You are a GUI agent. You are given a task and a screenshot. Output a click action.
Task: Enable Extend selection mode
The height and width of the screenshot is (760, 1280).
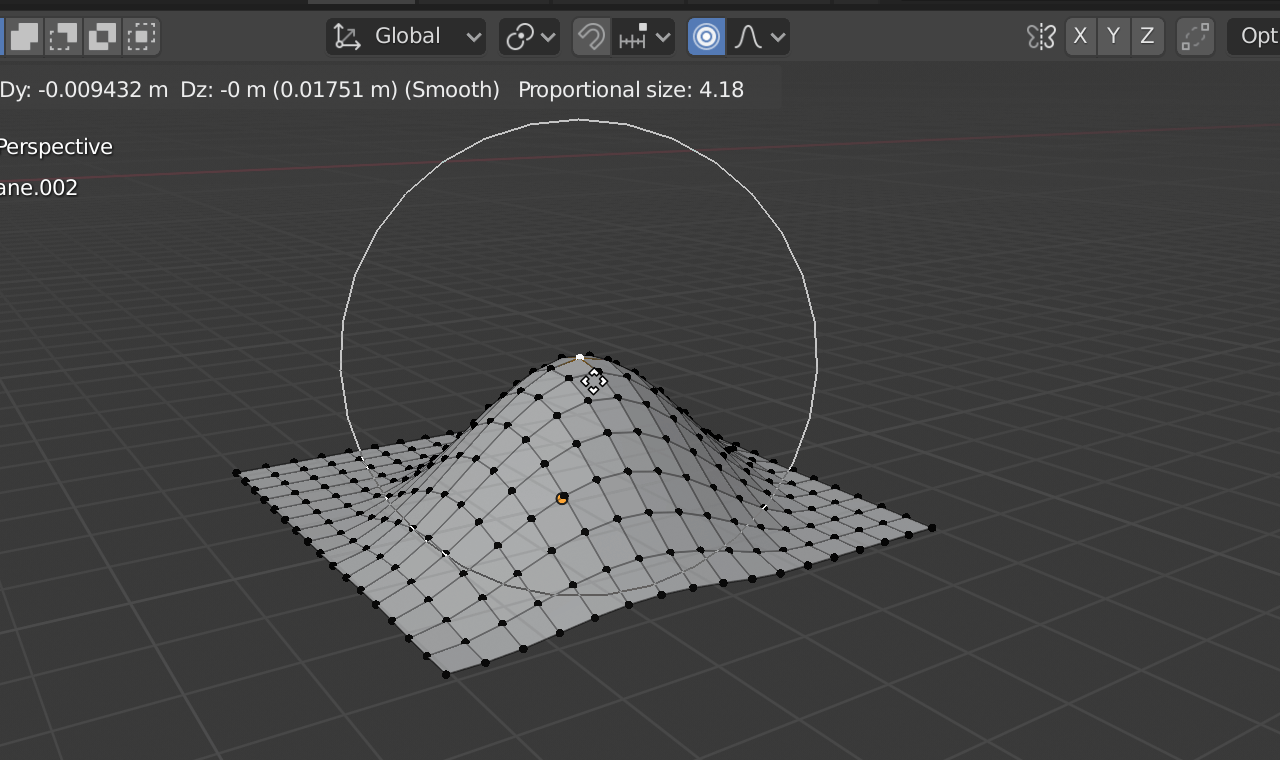click(62, 36)
